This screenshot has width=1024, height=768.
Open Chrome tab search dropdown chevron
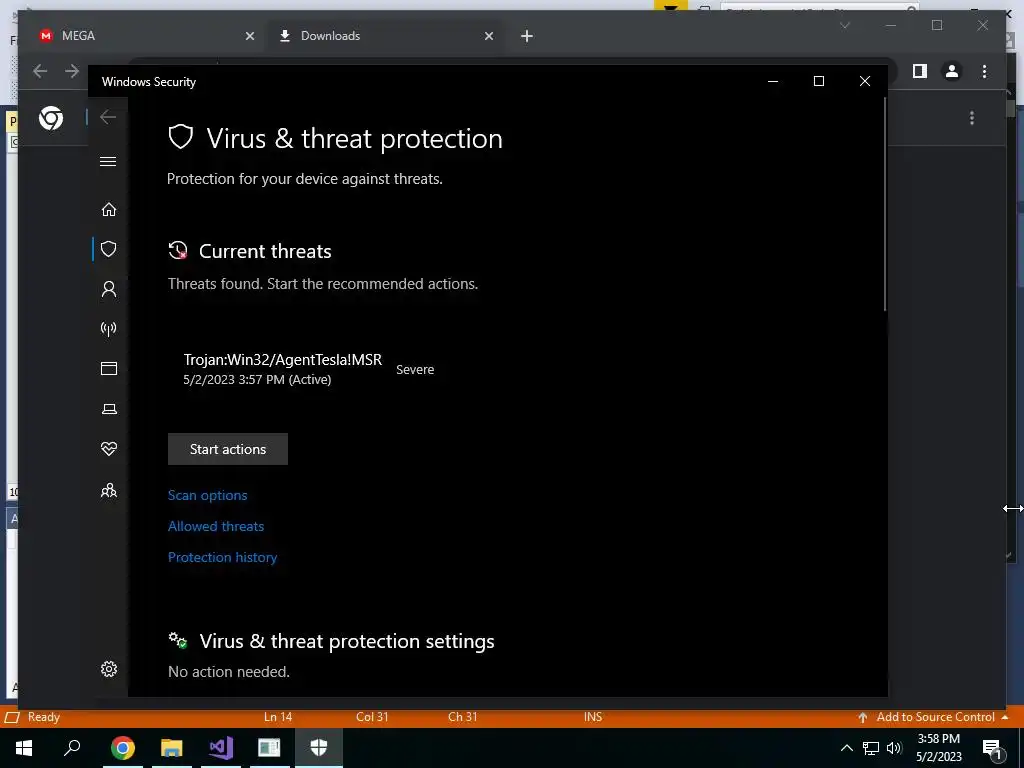(x=844, y=25)
